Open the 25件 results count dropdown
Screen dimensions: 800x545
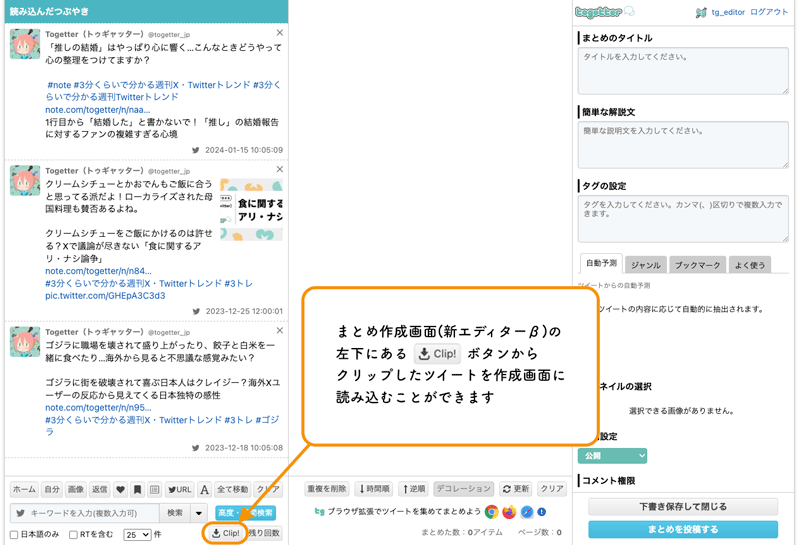pos(137,535)
